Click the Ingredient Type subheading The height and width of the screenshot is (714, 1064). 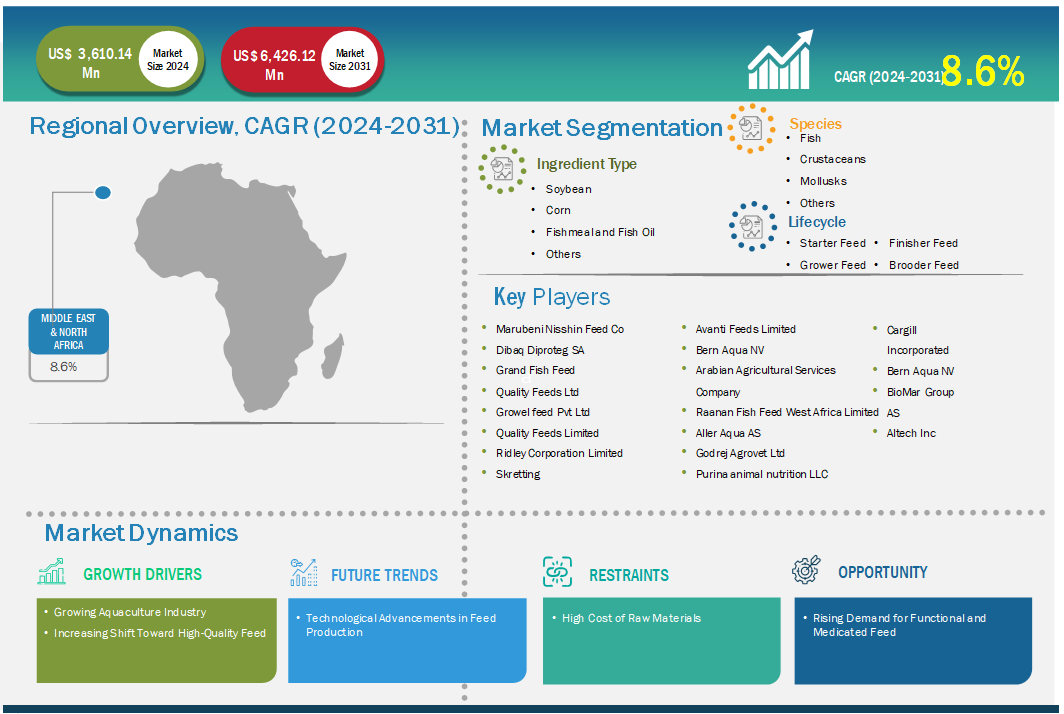click(x=586, y=164)
